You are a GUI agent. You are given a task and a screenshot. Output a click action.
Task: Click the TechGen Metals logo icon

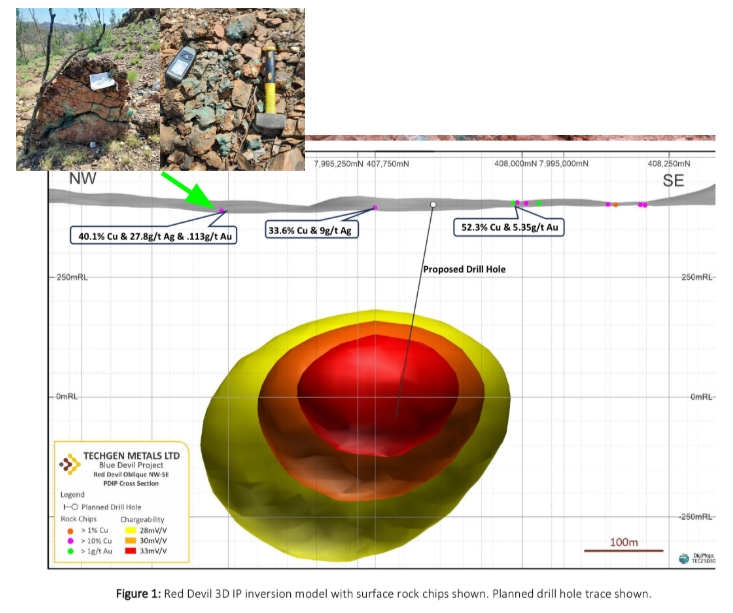[x=69, y=464]
